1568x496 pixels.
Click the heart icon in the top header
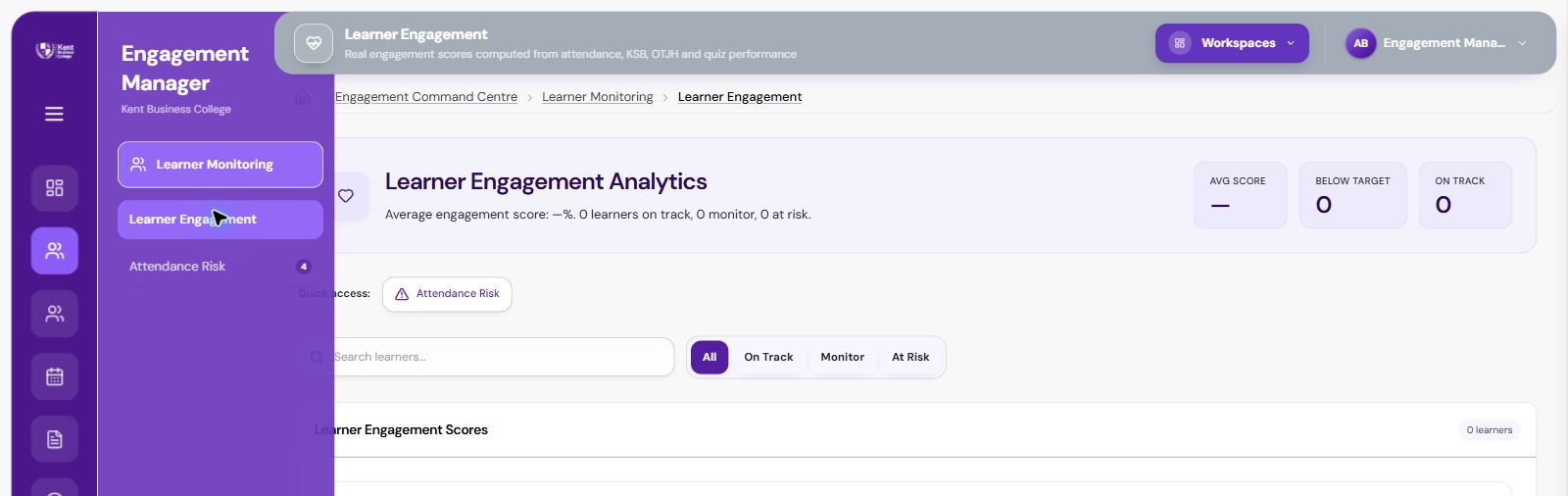pyautogui.click(x=314, y=43)
